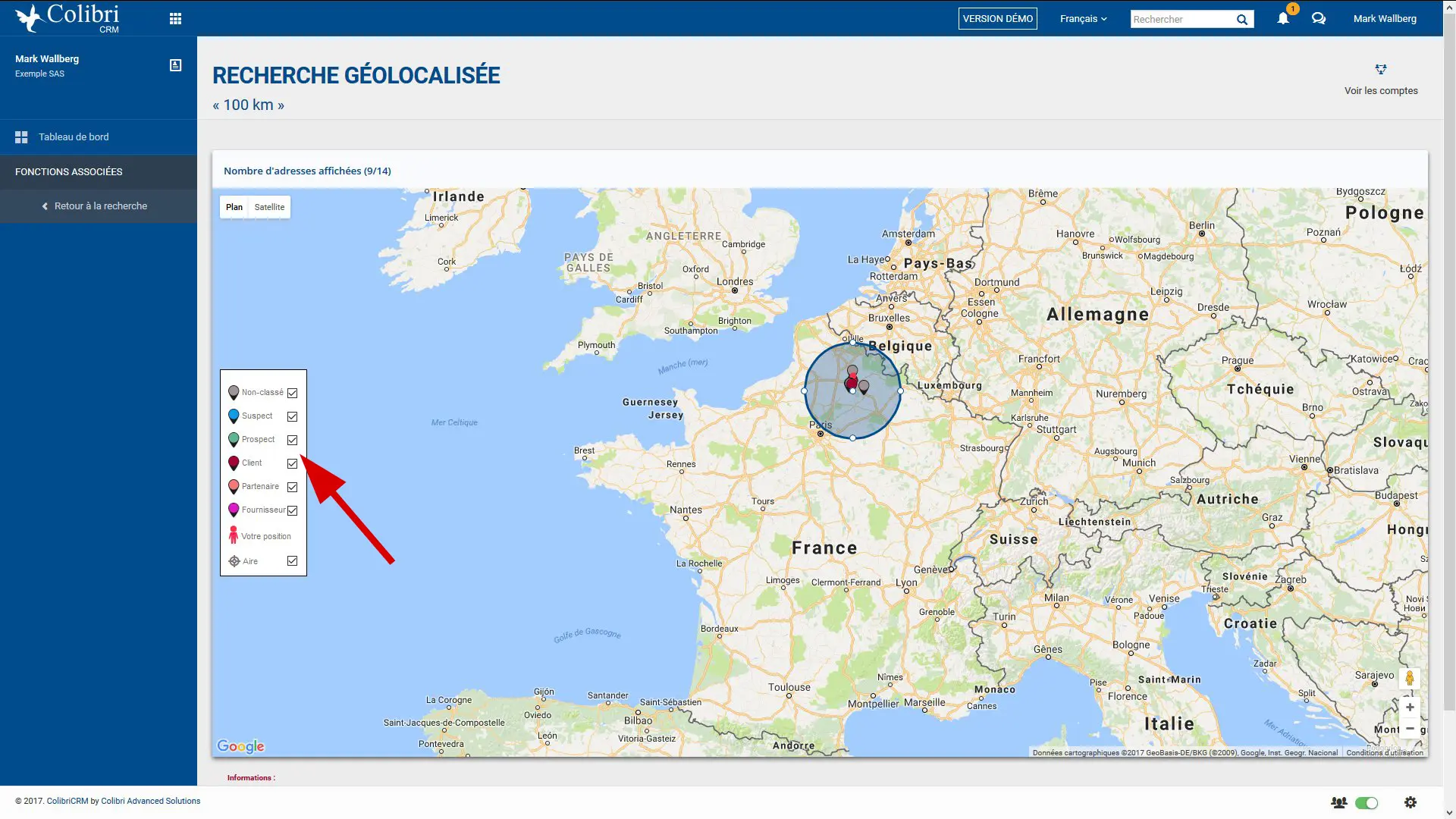Click the Voir les comptes icon

click(x=1380, y=70)
